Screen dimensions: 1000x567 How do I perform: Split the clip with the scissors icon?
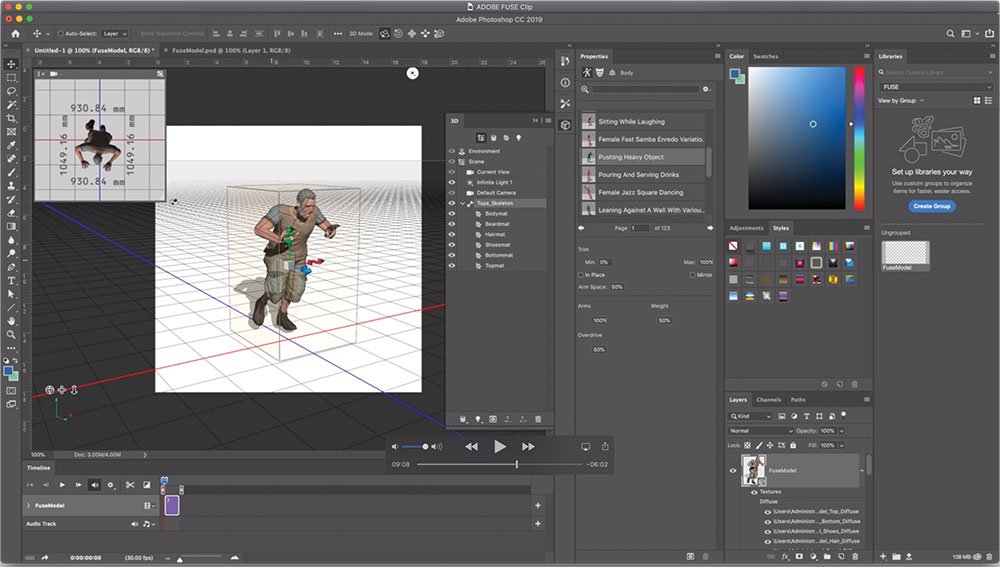pyautogui.click(x=130, y=485)
